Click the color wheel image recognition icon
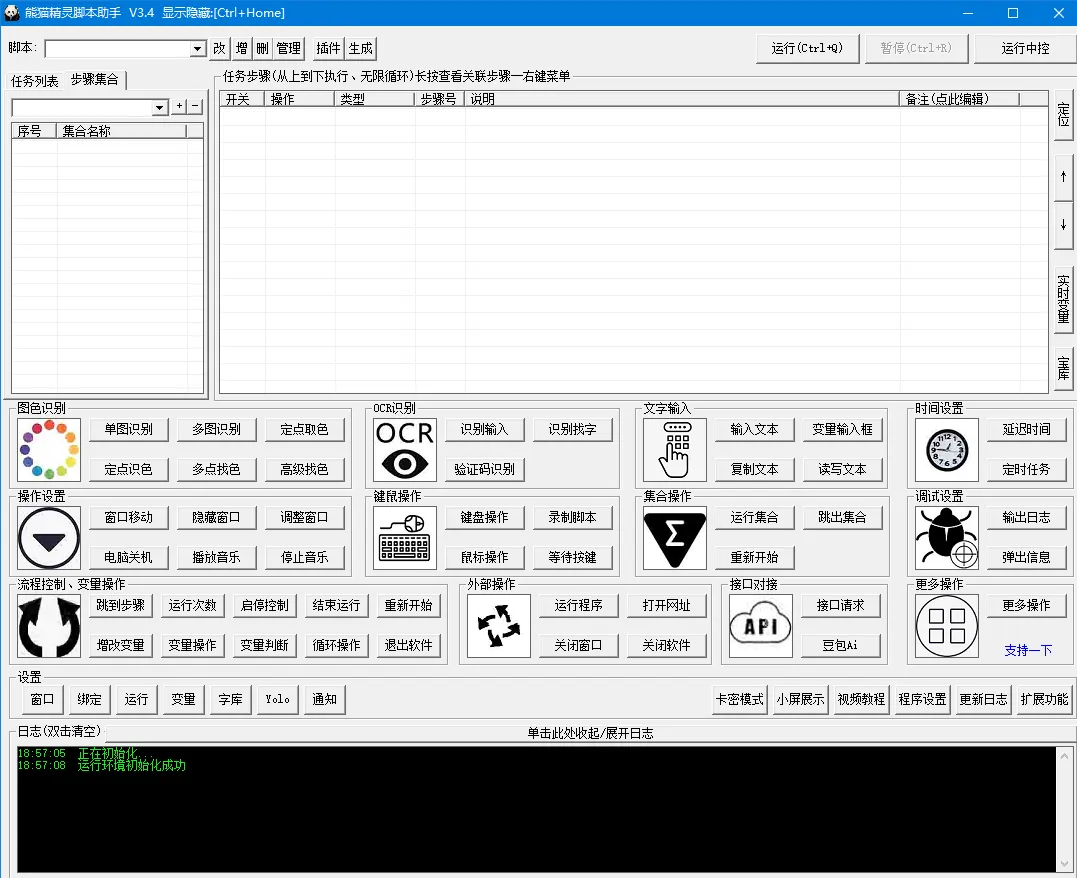This screenshot has width=1077, height=878. tap(49, 449)
